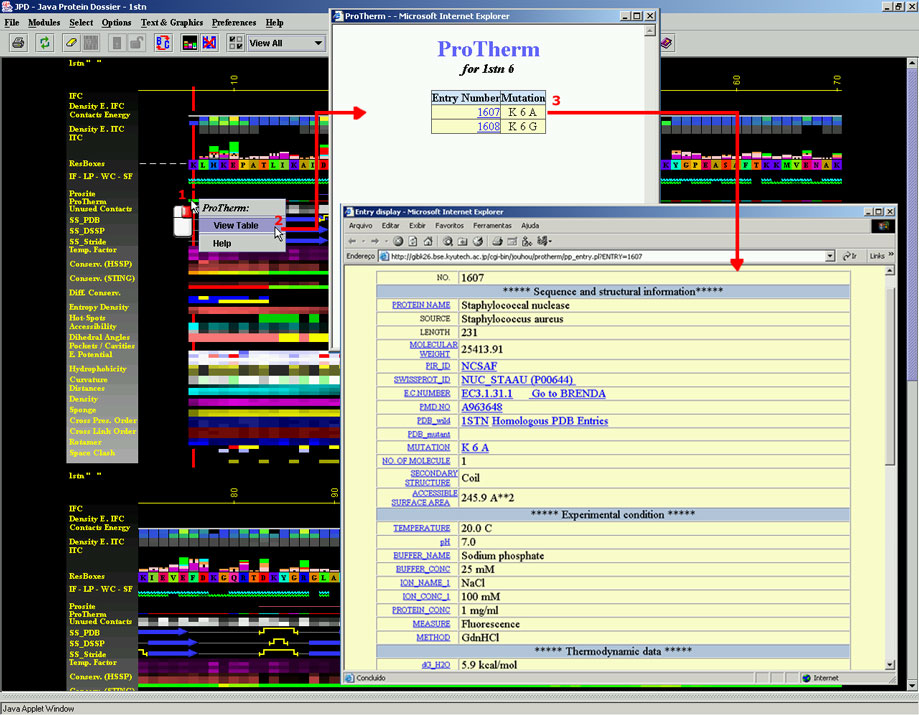Open the address bar dropdown arrow
The width and height of the screenshot is (919, 715).
click(830, 256)
